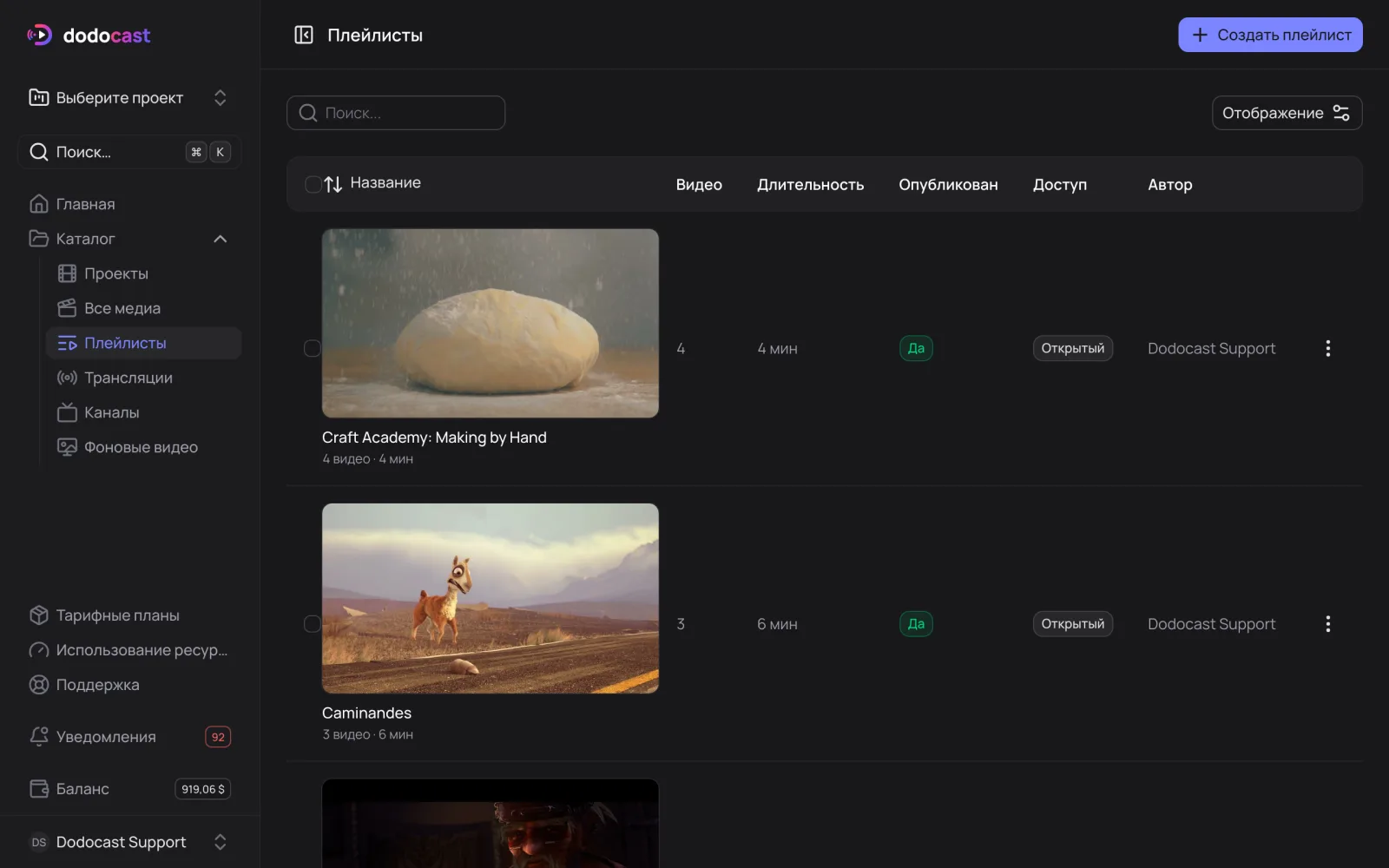Screen dimensions: 1389x868
Task: Click the 92 notifications badge
Action: tap(218, 737)
